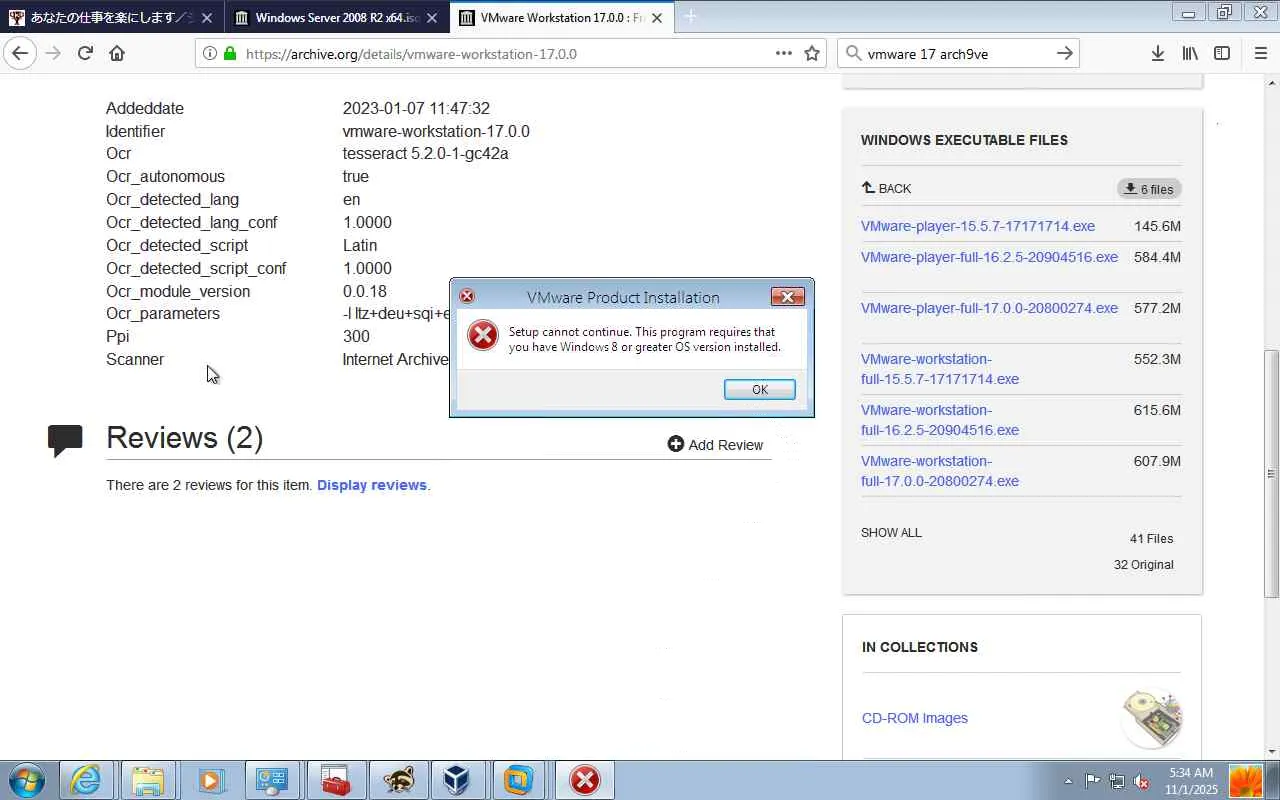Download VMware-workstation-full-17.0.0-20800274.exe

tap(940, 471)
